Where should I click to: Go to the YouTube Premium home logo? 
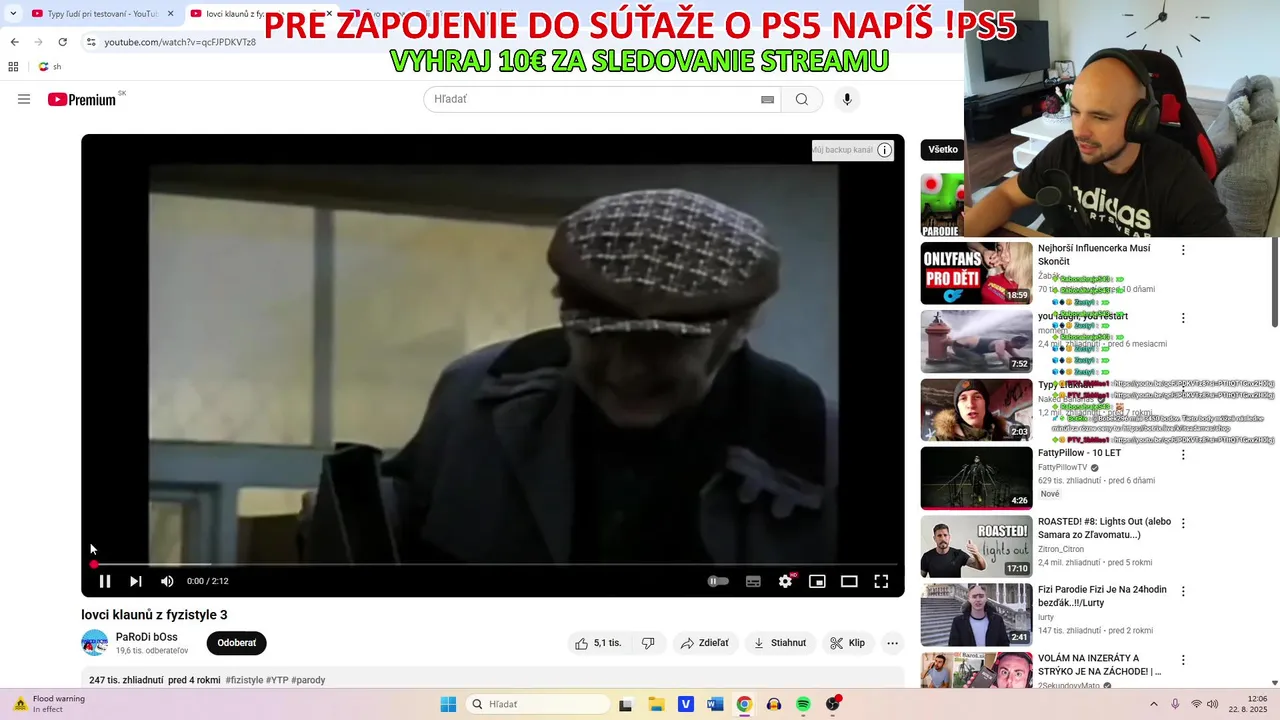tap(82, 99)
